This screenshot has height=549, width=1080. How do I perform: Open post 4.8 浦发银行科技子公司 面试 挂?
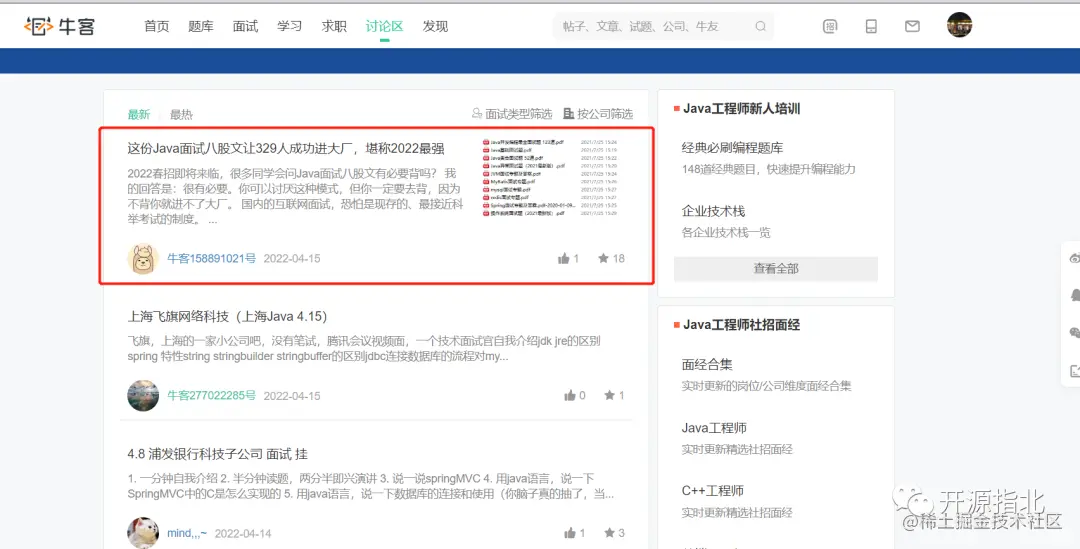(x=218, y=454)
